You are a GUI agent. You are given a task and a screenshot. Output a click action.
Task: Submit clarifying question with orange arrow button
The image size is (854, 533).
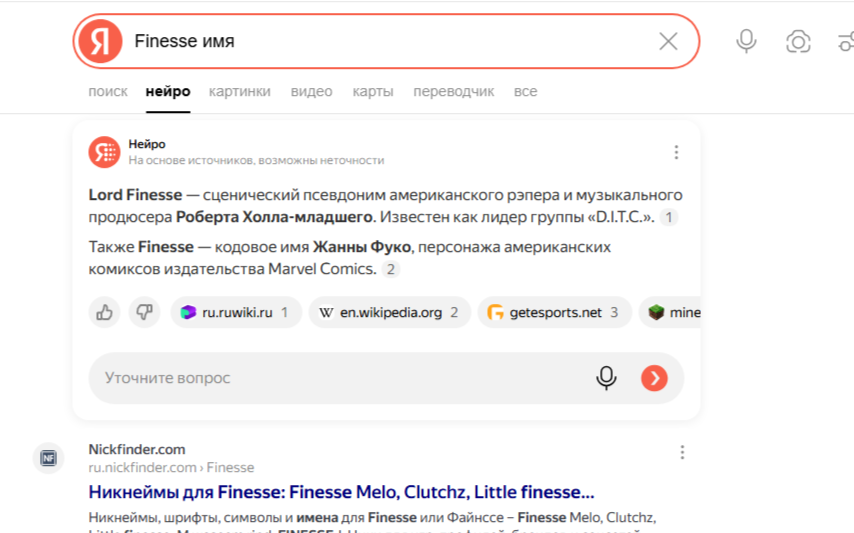(654, 378)
